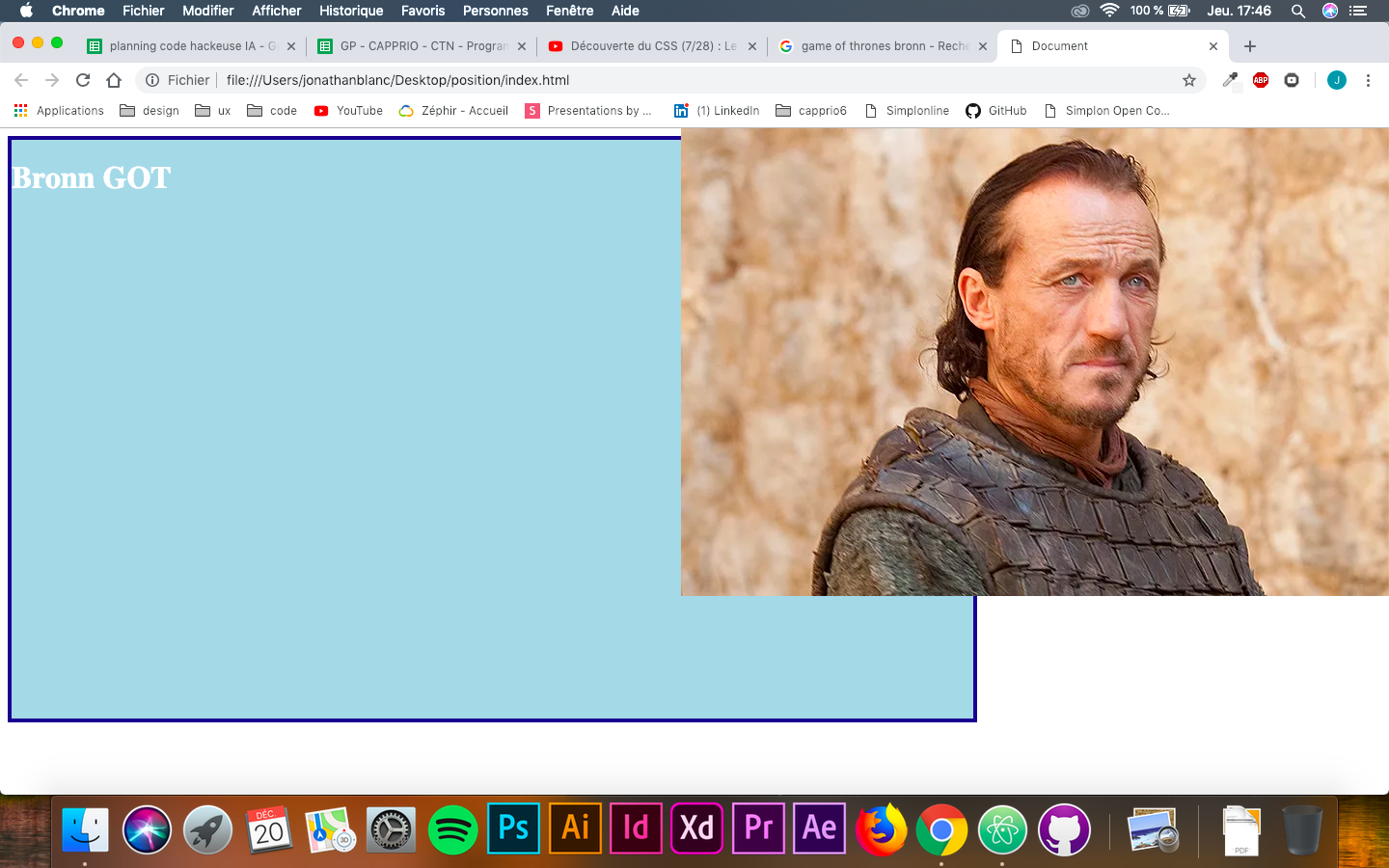Open the Adblock Plus extension

[x=1261, y=80]
